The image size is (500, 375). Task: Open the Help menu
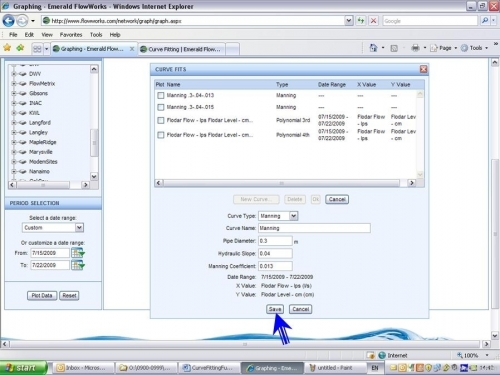(115, 35)
